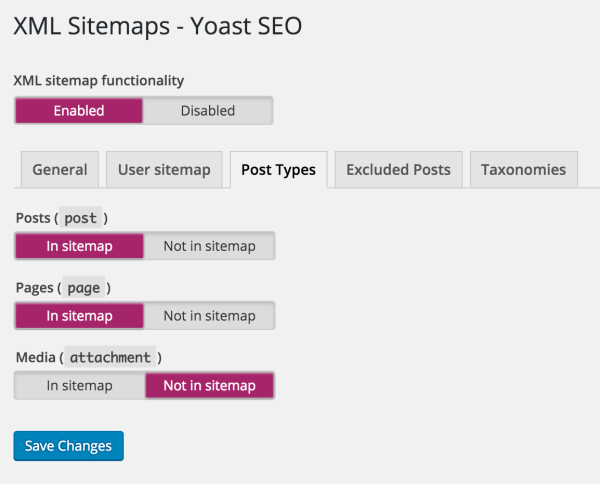Open the Taxonomies tab

click(523, 169)
